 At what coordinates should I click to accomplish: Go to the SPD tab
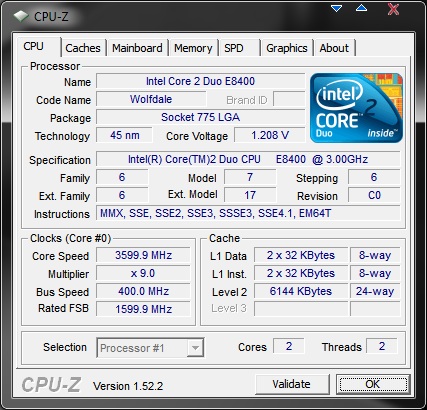point(239,48)
